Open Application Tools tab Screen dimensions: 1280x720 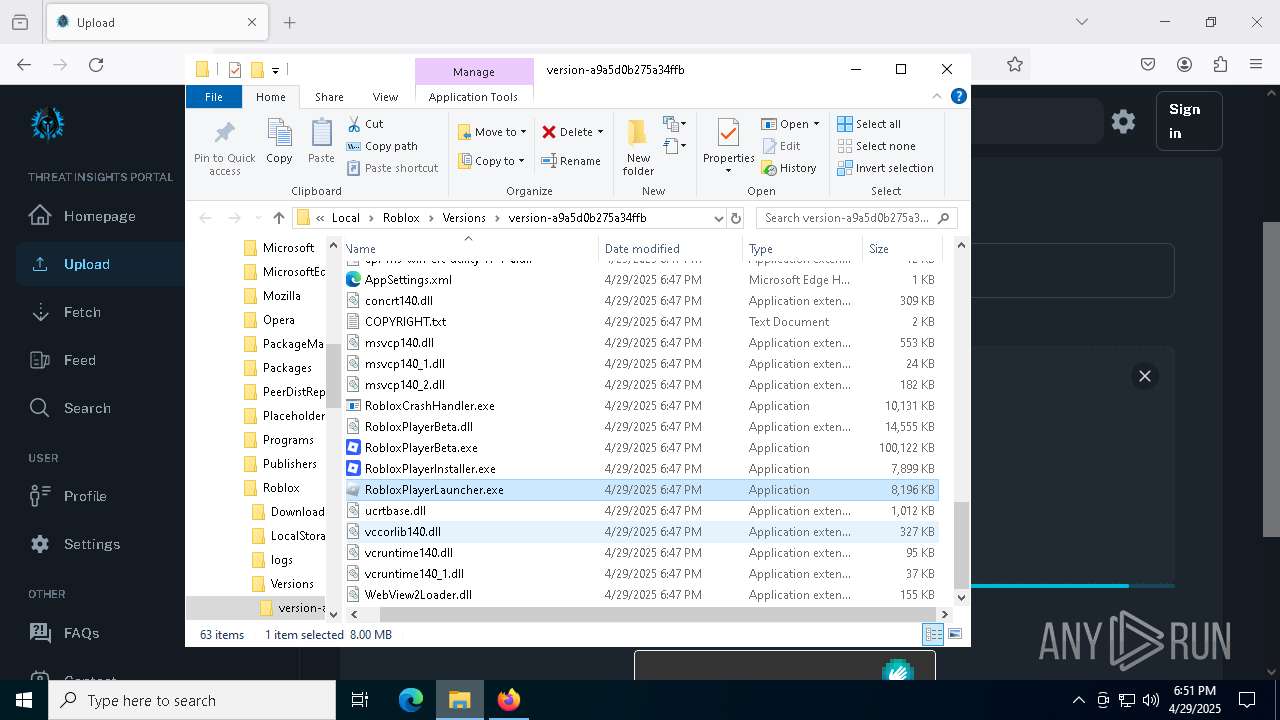pos(473,97)
